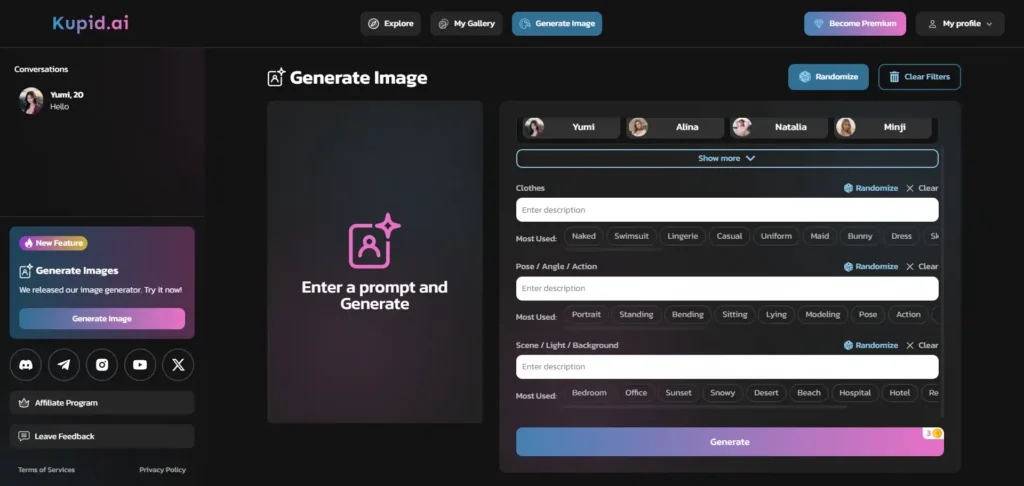Open the My Gallery tab

466,24
